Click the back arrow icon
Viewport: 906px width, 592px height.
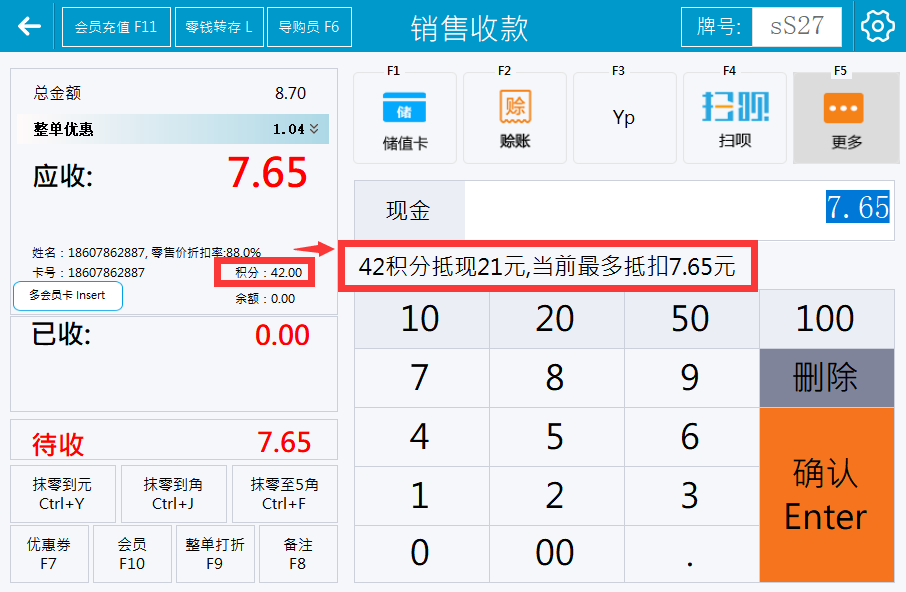point(29,26)
